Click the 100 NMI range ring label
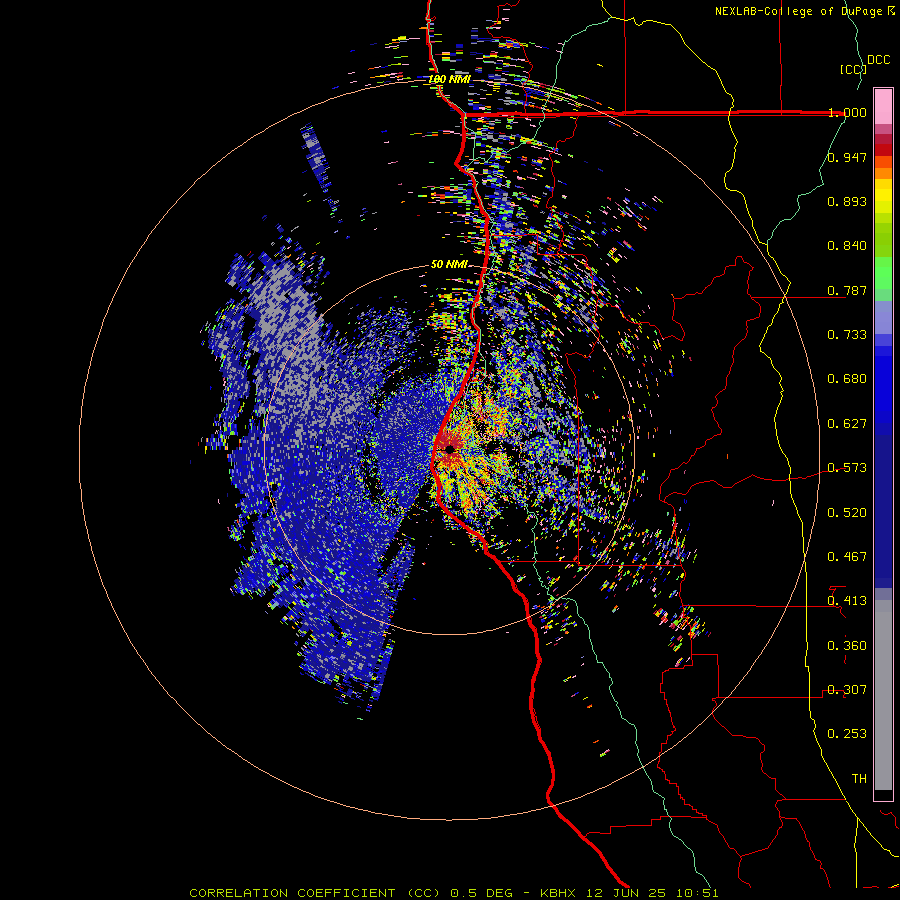Viewport: 900px width, 900px height. coord(449,79)
